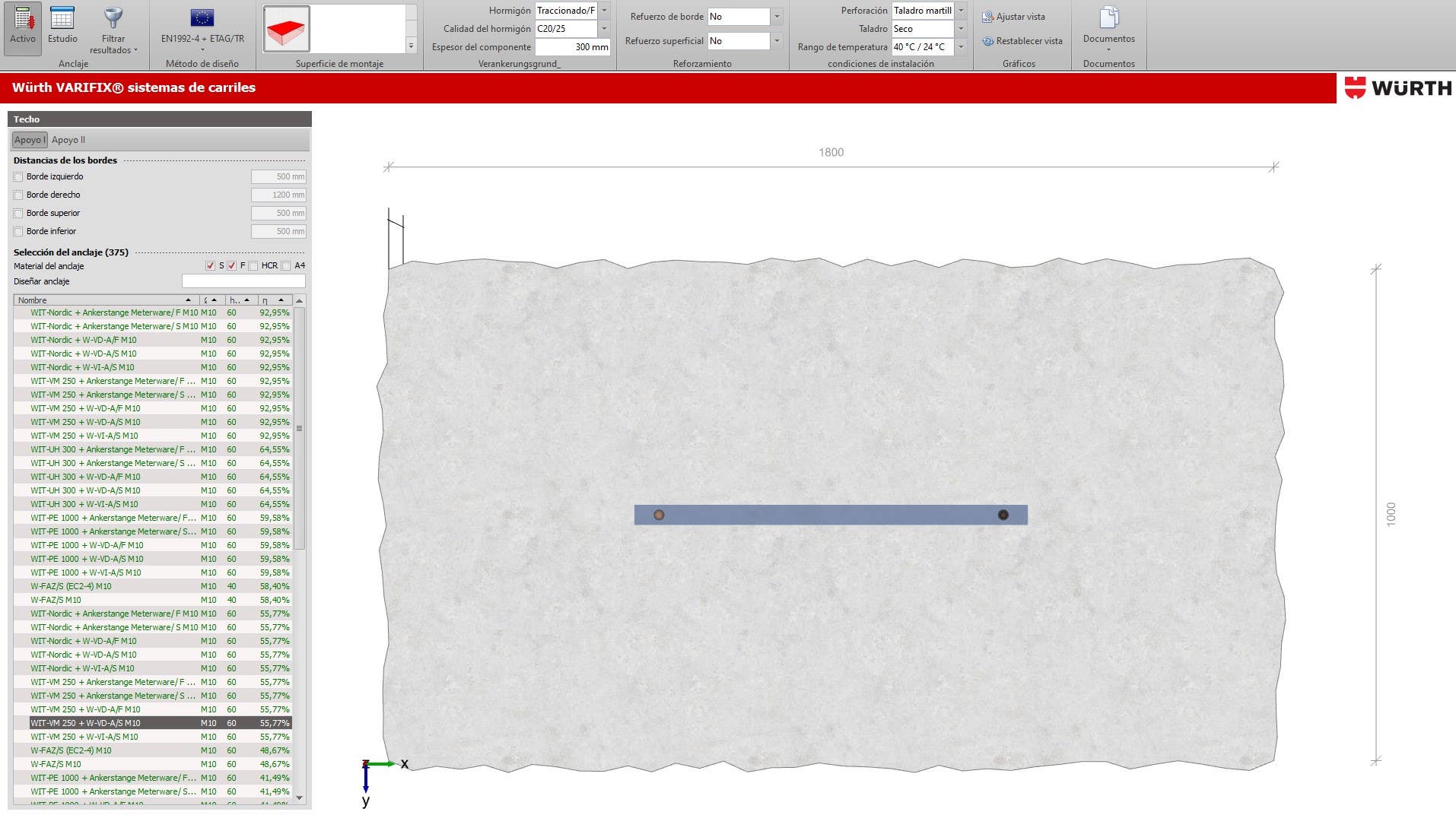Select the red mounting surface thumbnail
Viewport: 1456px width, 815px height.
[287, 29]
